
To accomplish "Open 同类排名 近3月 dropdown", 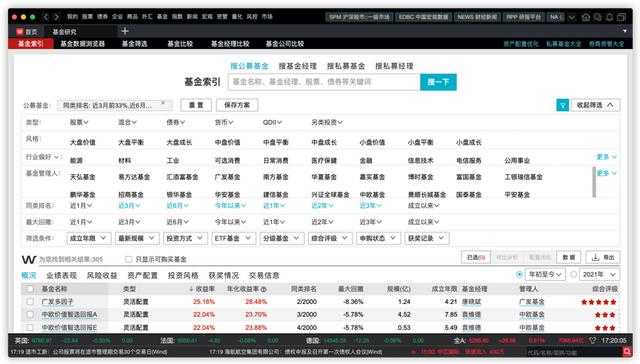I will [129, 206].
